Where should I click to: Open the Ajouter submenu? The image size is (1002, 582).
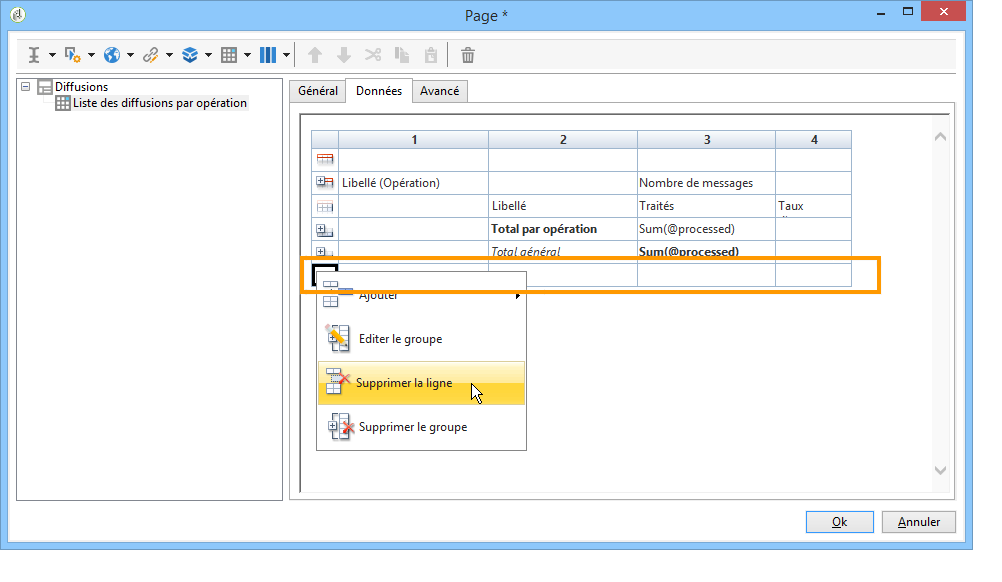[x=422, y=295]
